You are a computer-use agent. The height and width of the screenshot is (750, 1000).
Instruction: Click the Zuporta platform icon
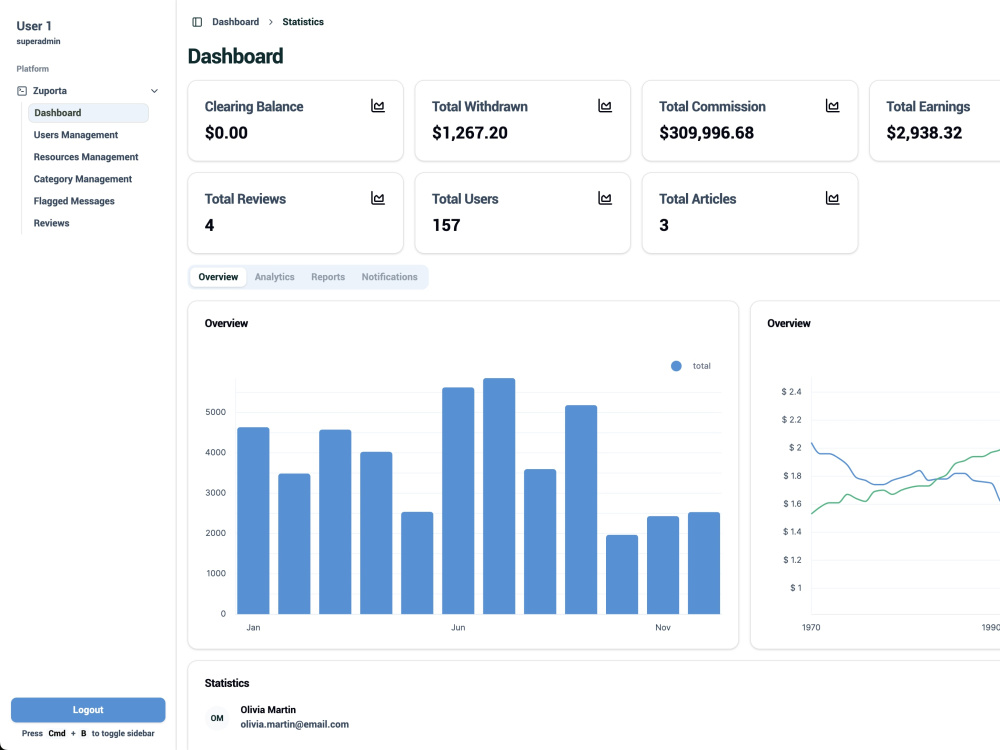pos(22,91)
